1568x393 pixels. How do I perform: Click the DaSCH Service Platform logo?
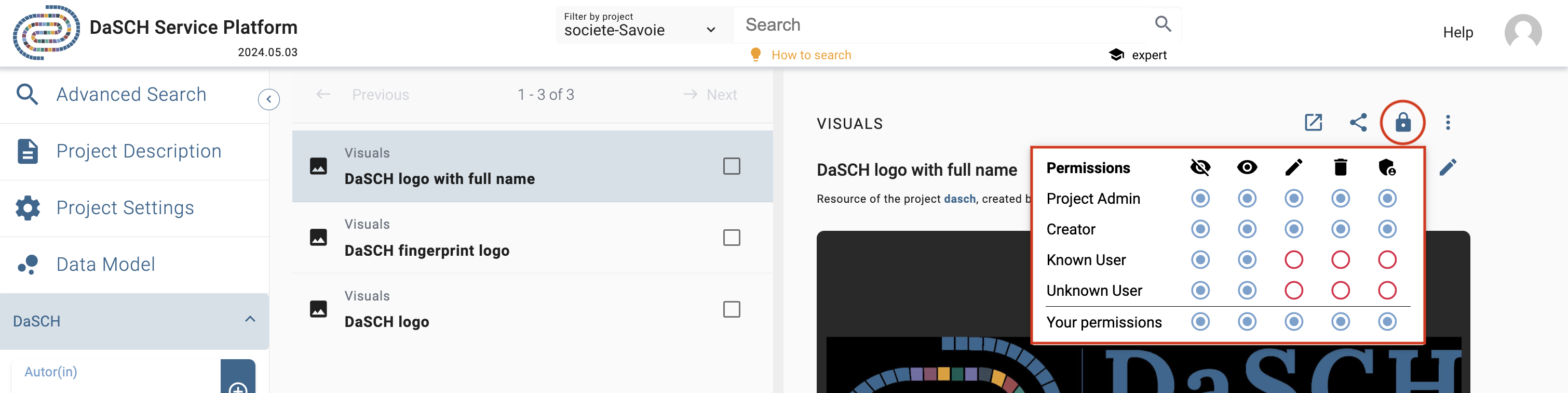(x=46, y=32)
